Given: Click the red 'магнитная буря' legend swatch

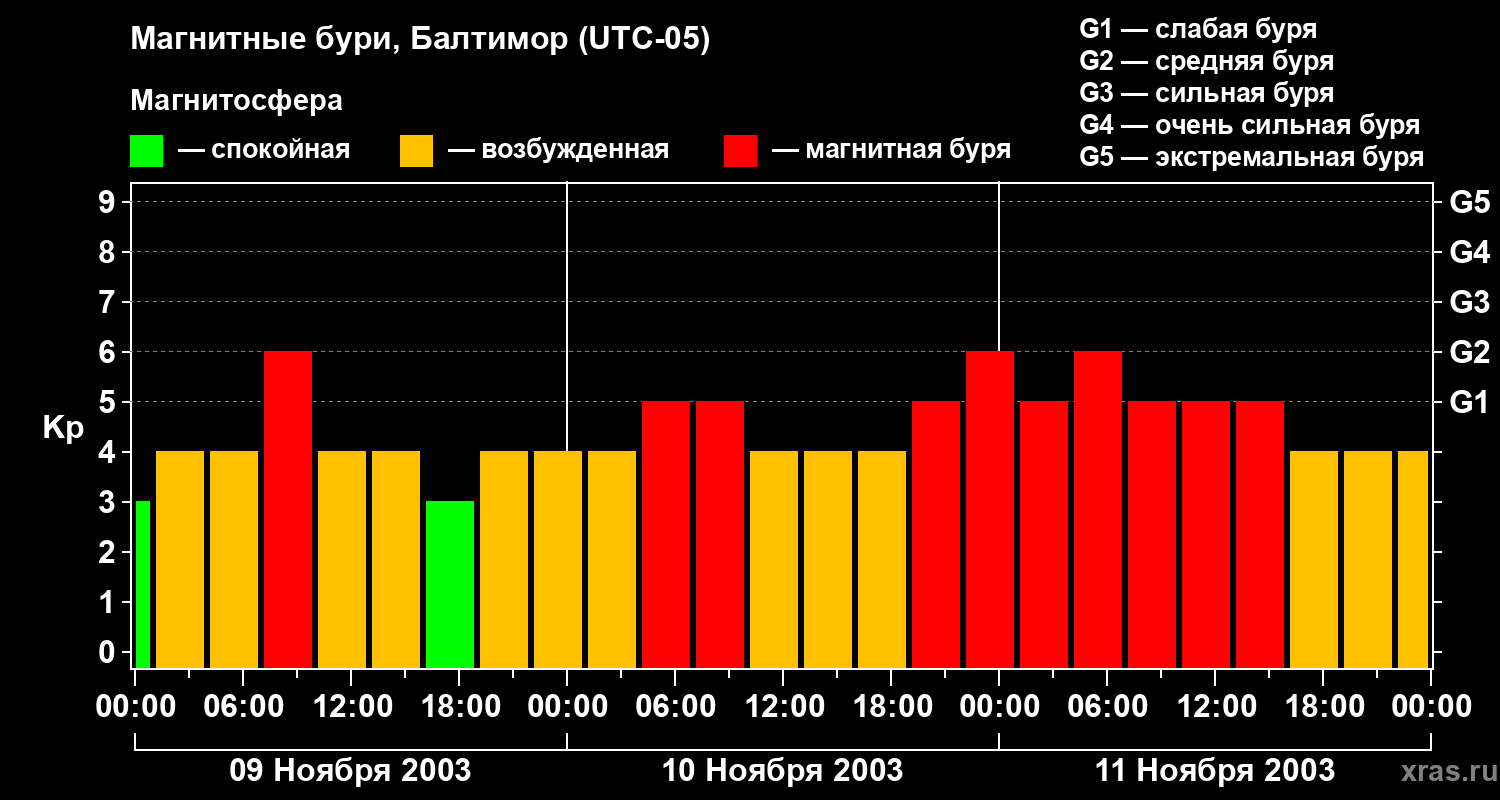Looking at the screenshot, I should pyautogui.click(x=740, y=151).
